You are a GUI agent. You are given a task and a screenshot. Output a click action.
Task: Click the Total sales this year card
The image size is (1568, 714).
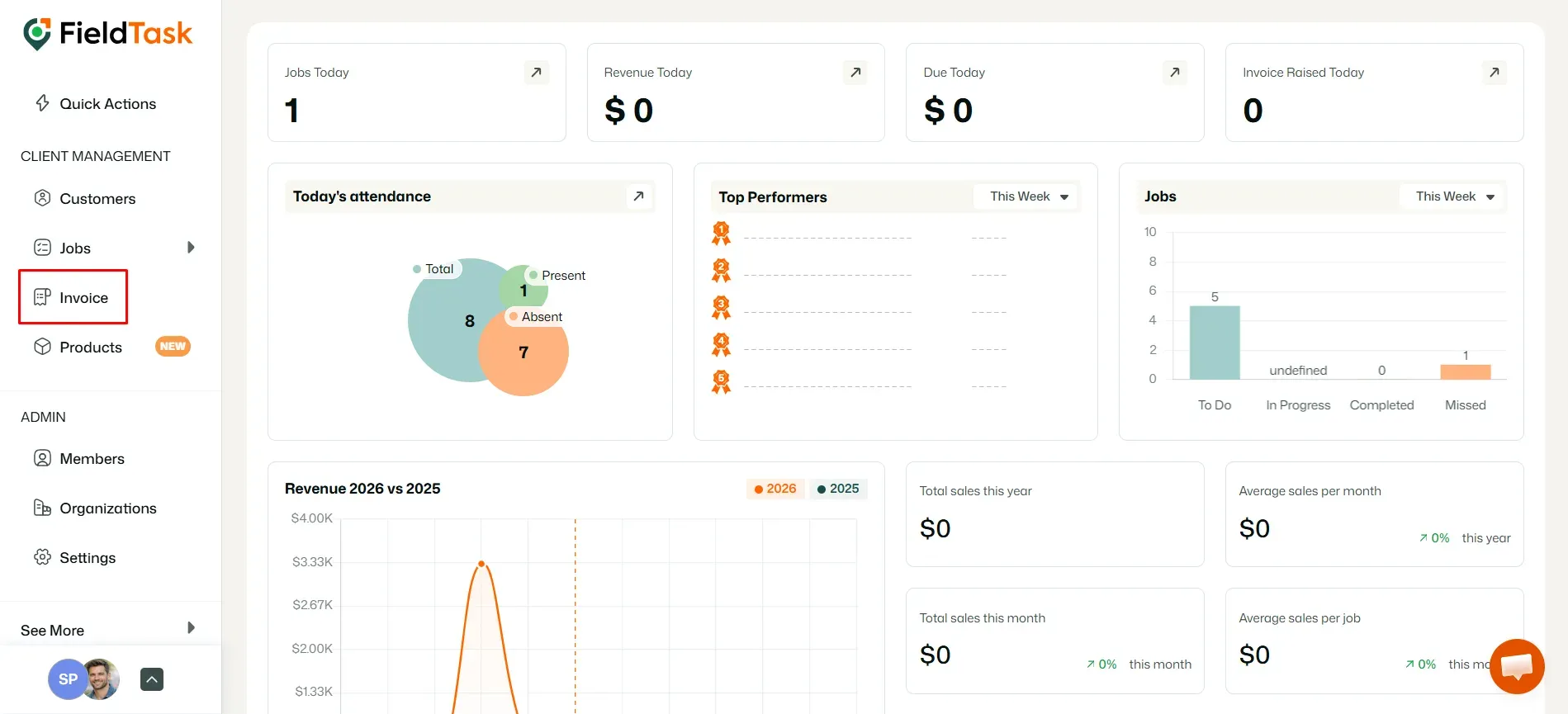(1054, 514)
